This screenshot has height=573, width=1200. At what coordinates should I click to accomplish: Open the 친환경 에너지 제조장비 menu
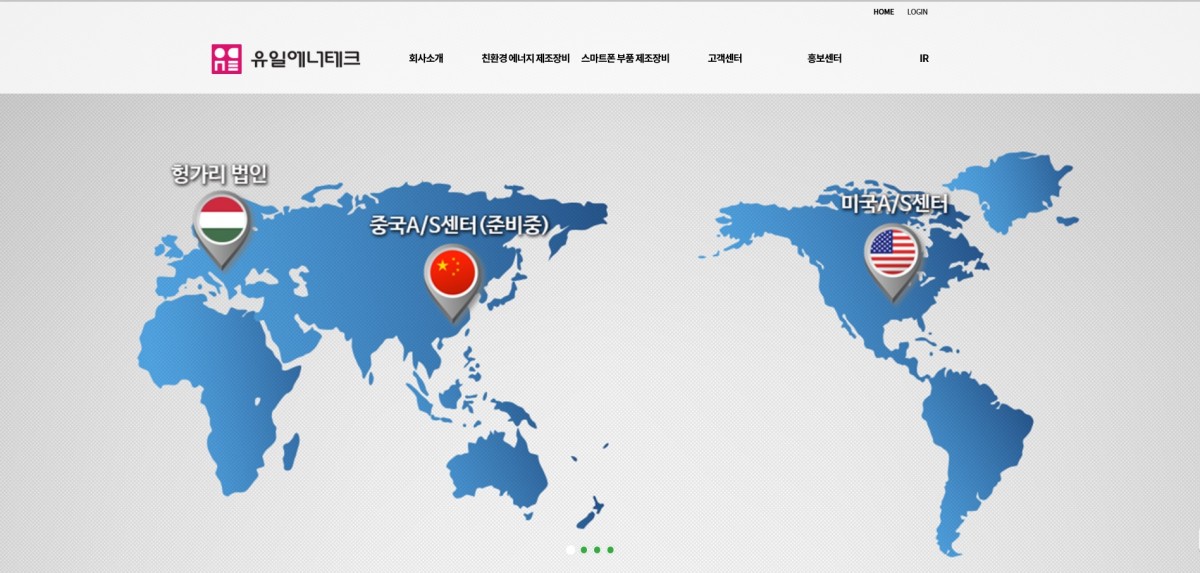click(x=525, y=59)
